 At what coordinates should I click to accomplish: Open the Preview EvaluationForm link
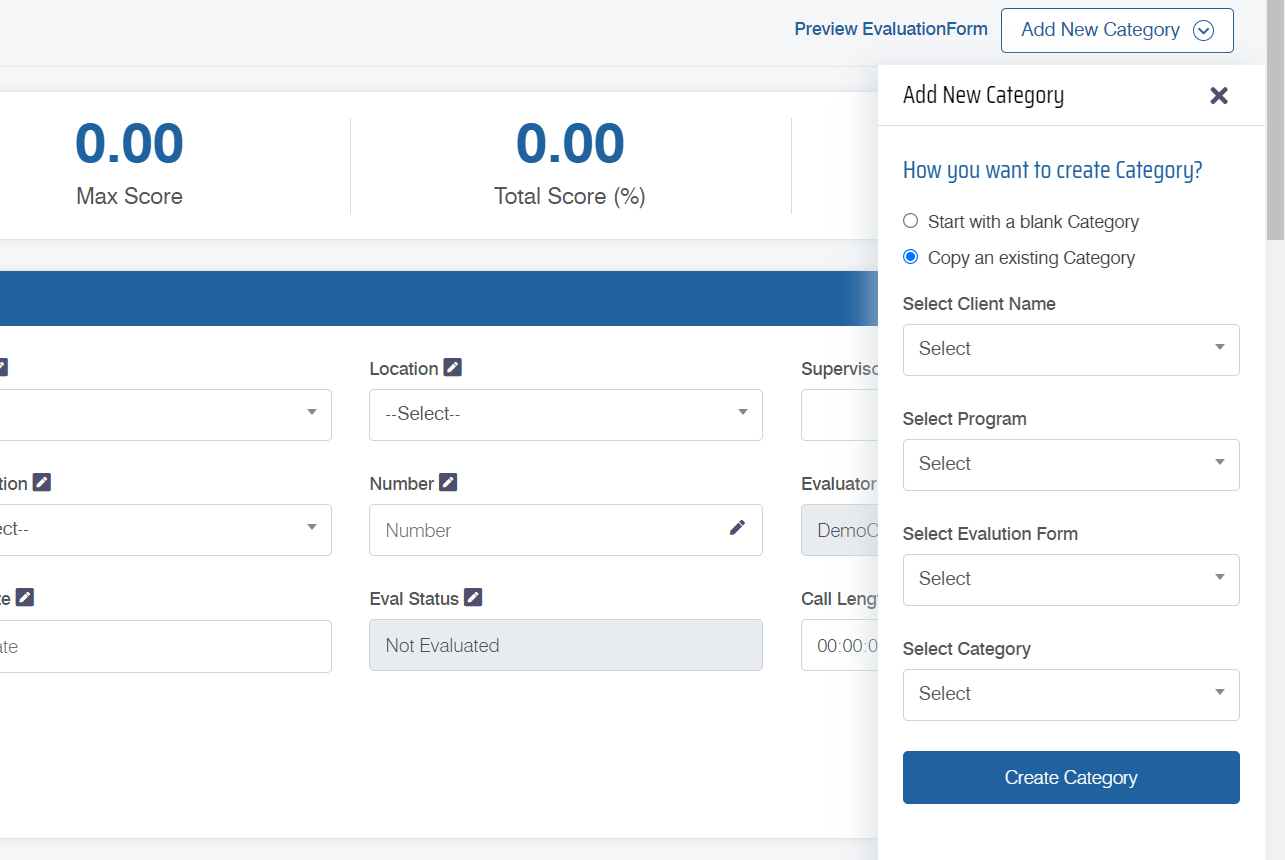890,29
